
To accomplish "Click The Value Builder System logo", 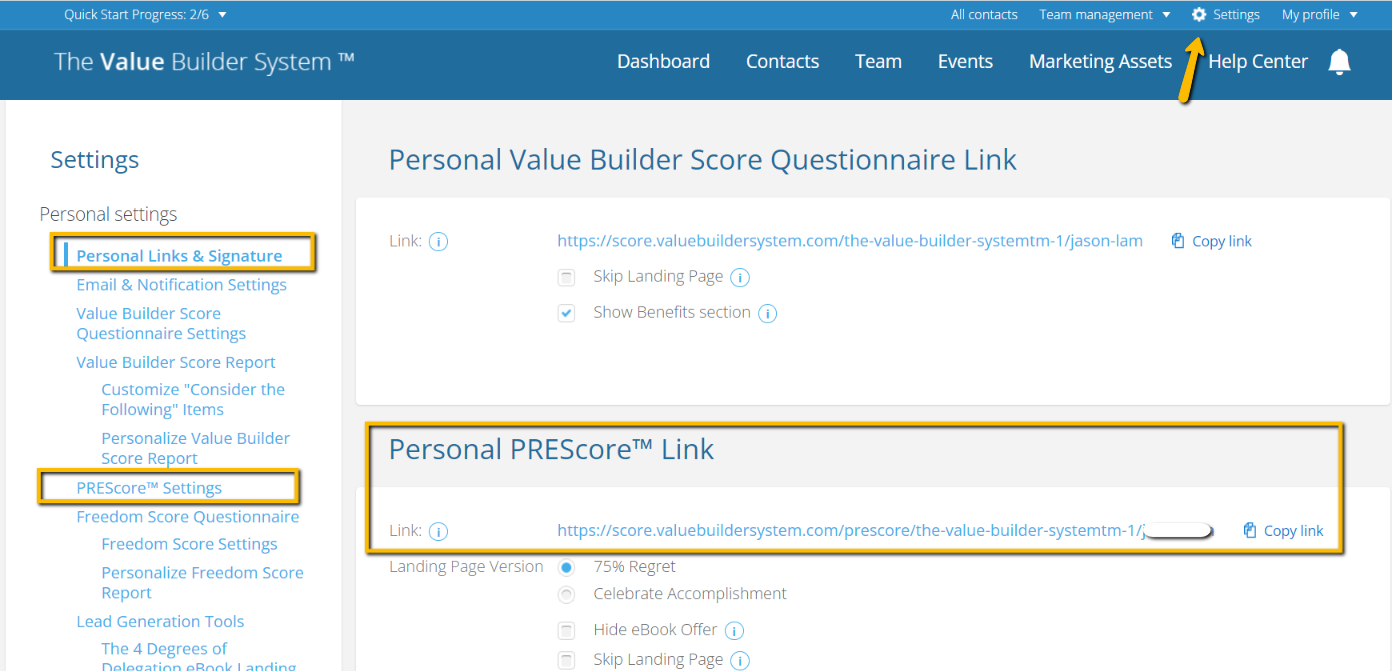I will [204, 62].
